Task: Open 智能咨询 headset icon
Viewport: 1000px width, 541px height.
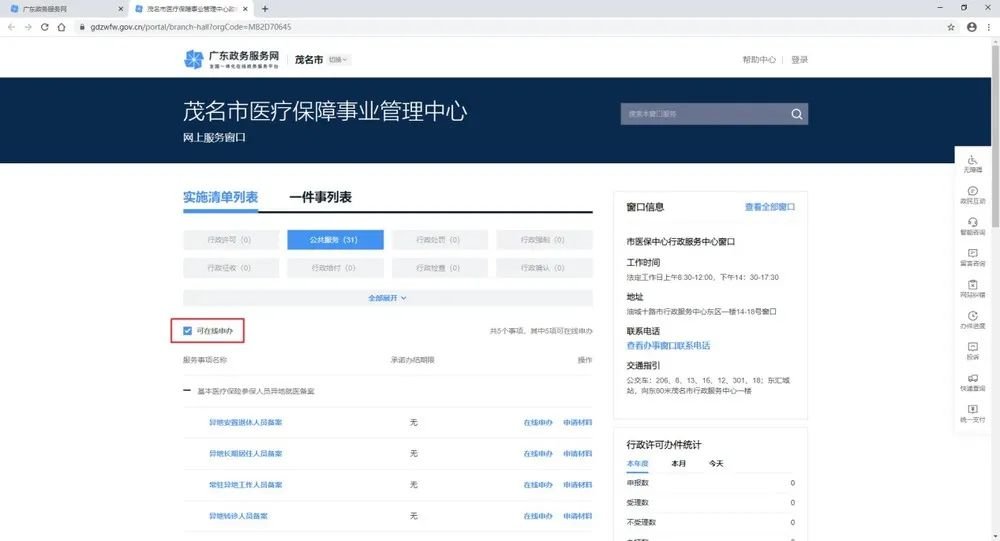Action: coord(972,225)
